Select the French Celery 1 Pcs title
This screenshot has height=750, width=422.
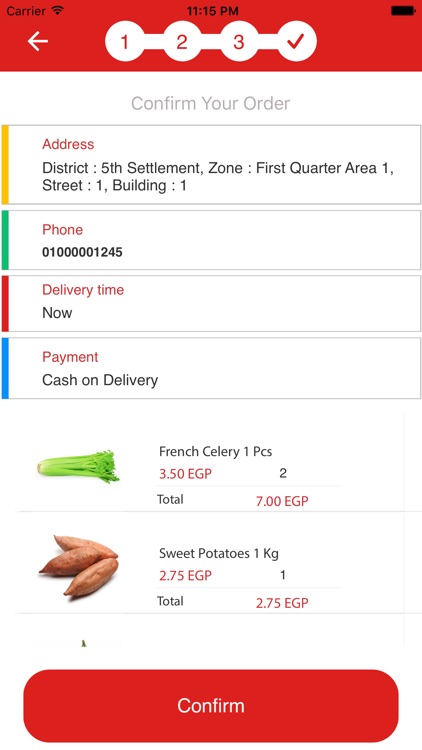[215, 452]
